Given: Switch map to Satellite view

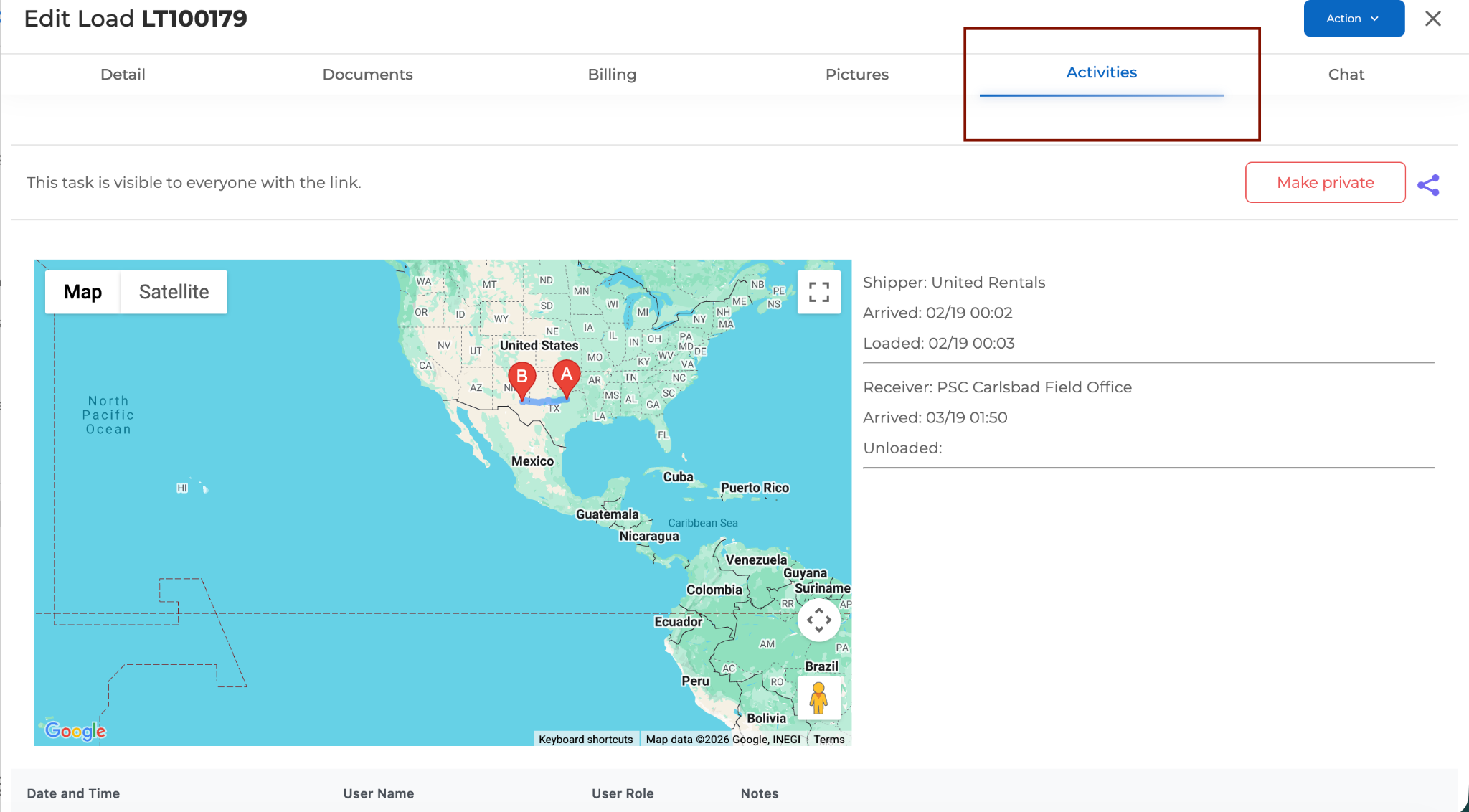Looking at the screenshot, I should (x=174, y=292).
